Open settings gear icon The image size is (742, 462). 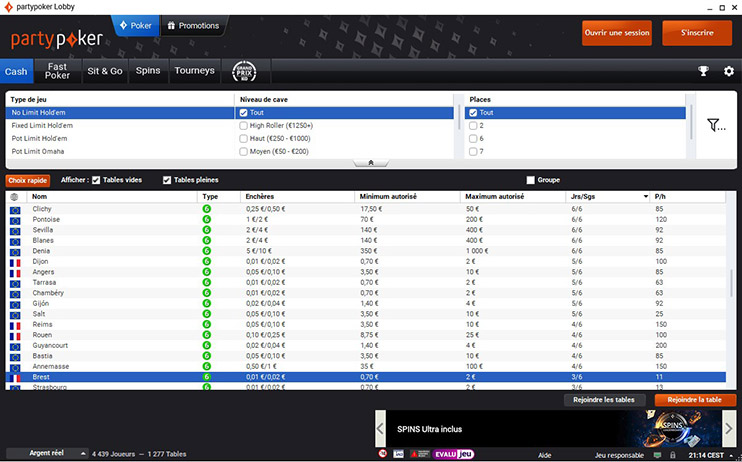tap(728, 71)
